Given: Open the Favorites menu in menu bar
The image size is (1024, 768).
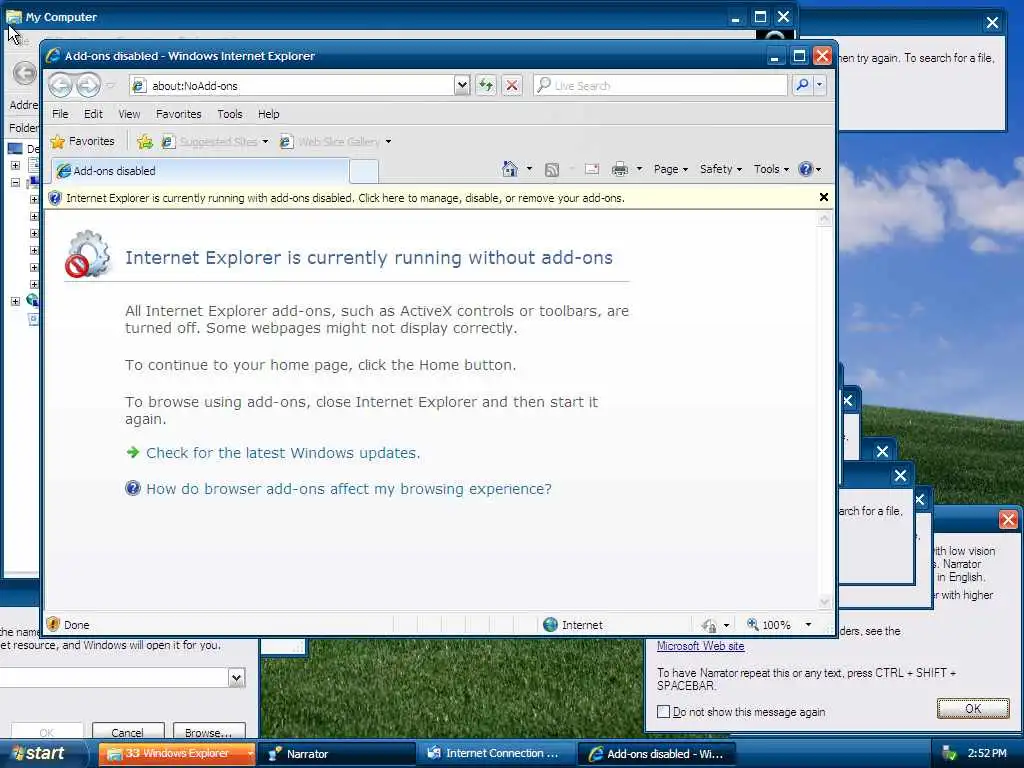Looking at the screenshot, I should click(178, 114).
